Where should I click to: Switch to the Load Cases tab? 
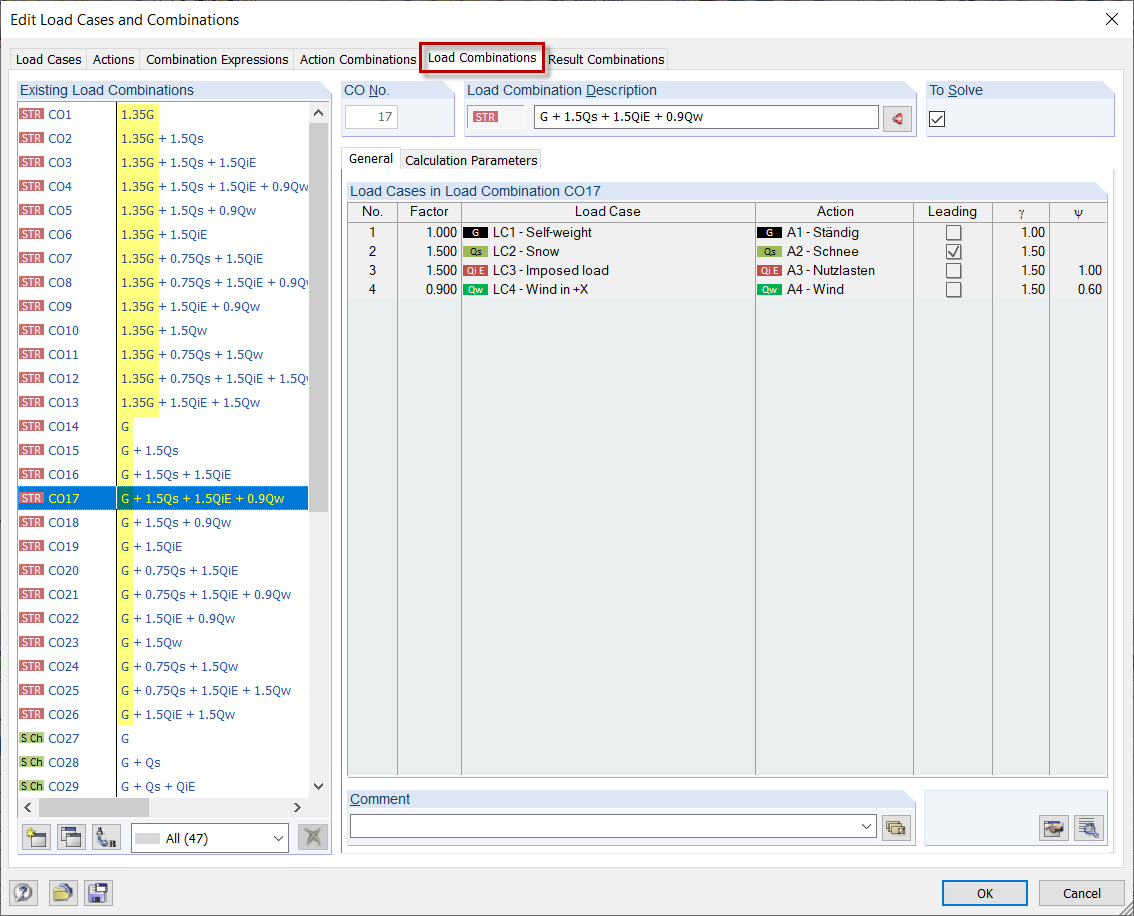coord(48,59)
